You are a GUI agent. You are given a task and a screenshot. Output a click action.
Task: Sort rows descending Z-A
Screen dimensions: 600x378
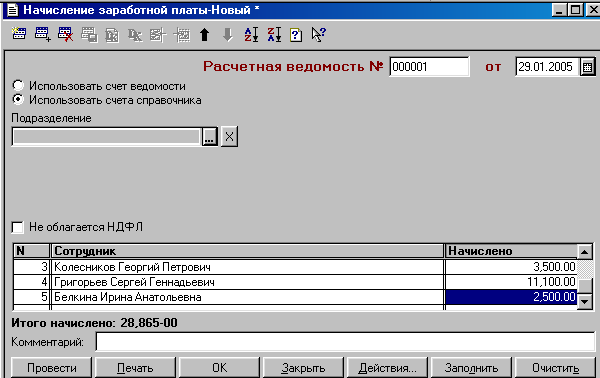pos(274,35)
